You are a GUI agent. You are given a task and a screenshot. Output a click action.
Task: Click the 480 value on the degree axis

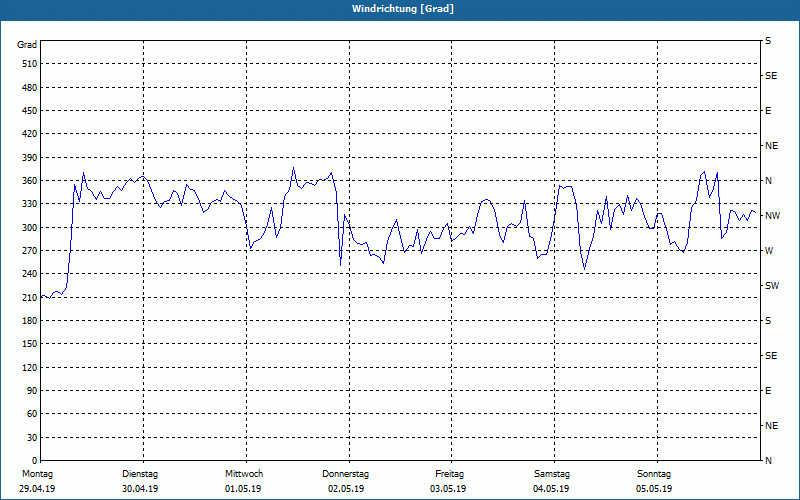[x=30, y=87]
